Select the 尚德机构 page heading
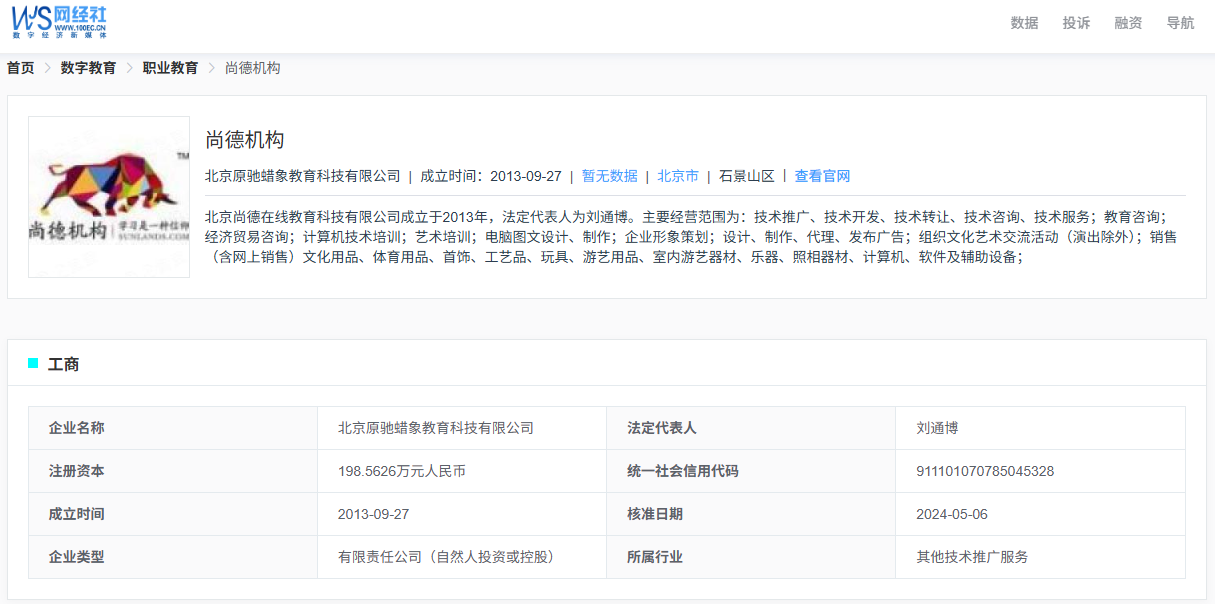The image size is (1215, 604). (x=245, y=140)
